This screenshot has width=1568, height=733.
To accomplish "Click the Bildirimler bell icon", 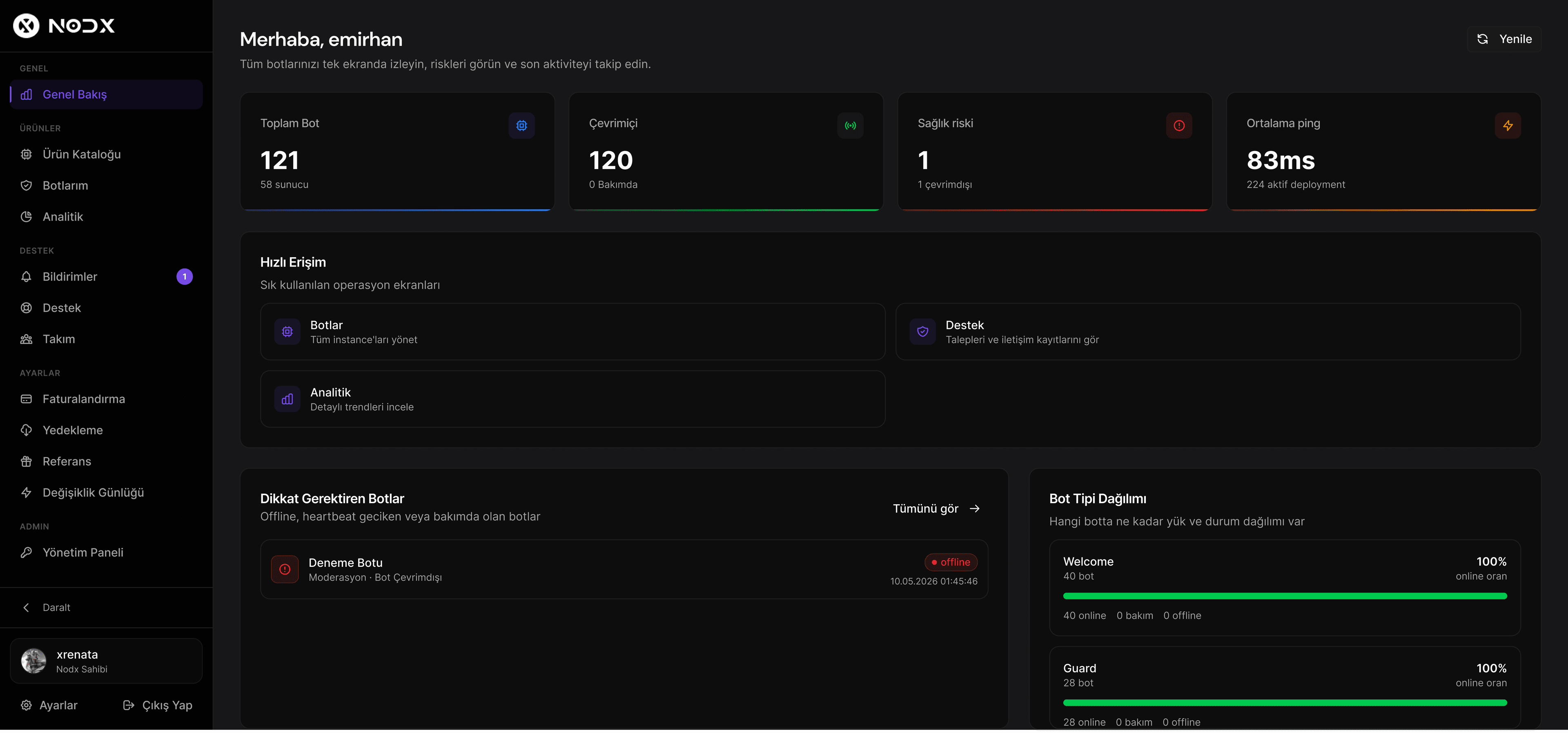I will point(26,277).
